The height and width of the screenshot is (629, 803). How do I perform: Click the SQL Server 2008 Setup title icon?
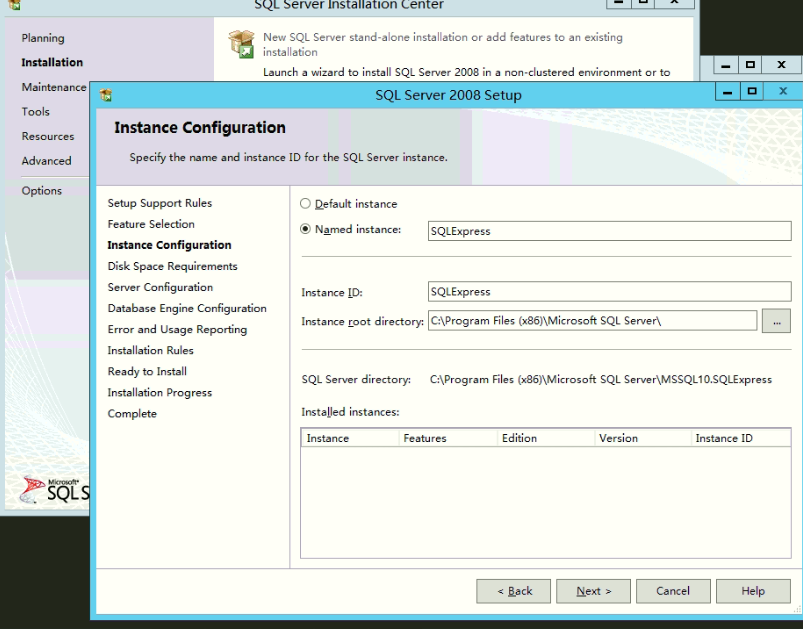tap(106, 95)
